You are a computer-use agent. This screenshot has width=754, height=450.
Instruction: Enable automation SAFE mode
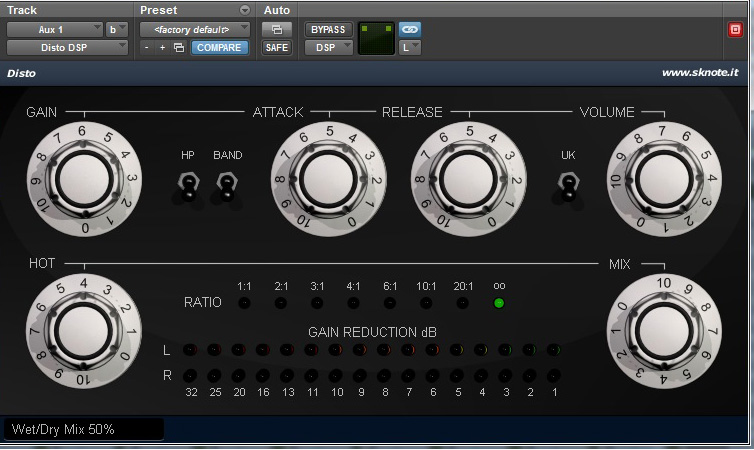coord(276,47)
